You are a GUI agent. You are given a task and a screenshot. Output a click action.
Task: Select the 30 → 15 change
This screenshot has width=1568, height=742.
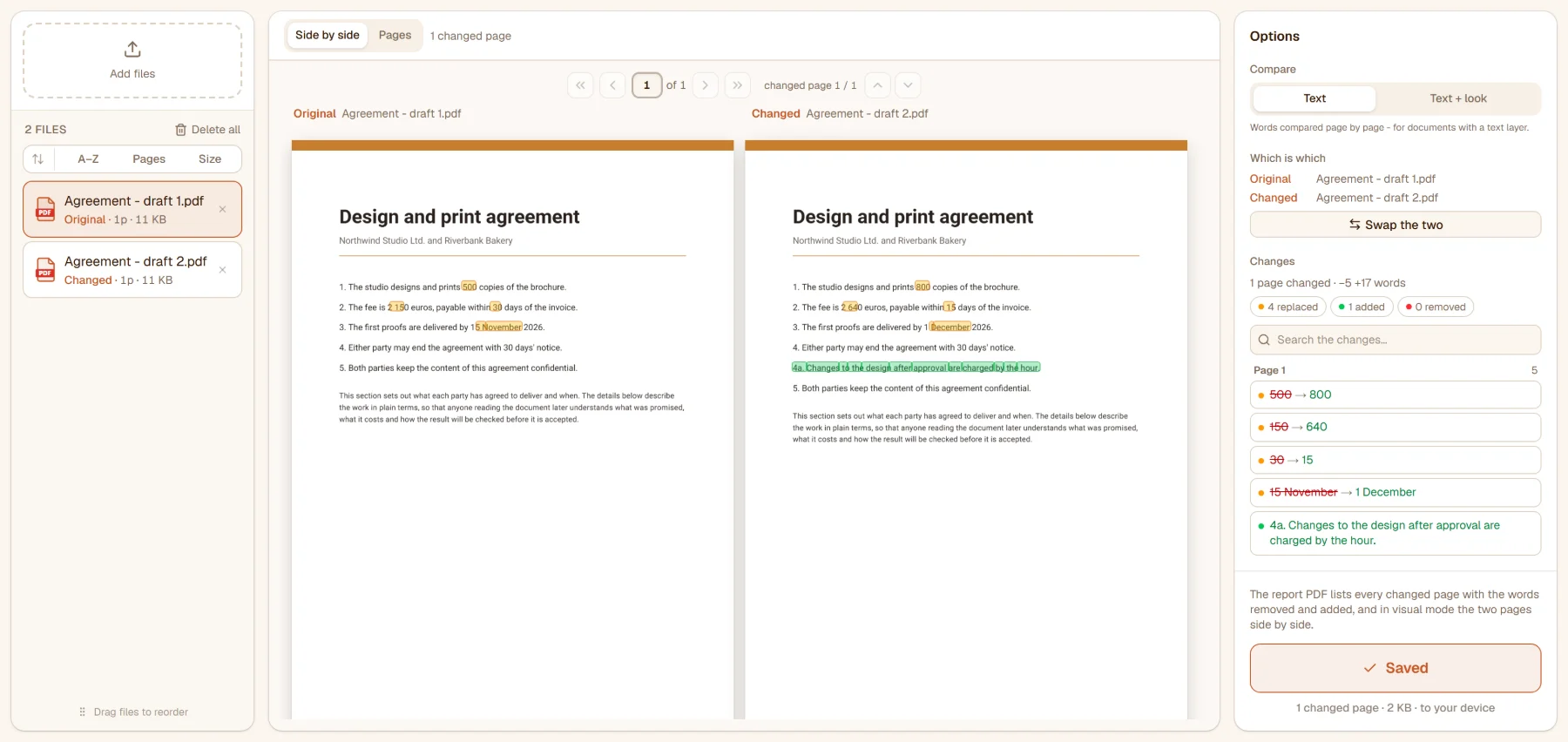coord(1396,460)
